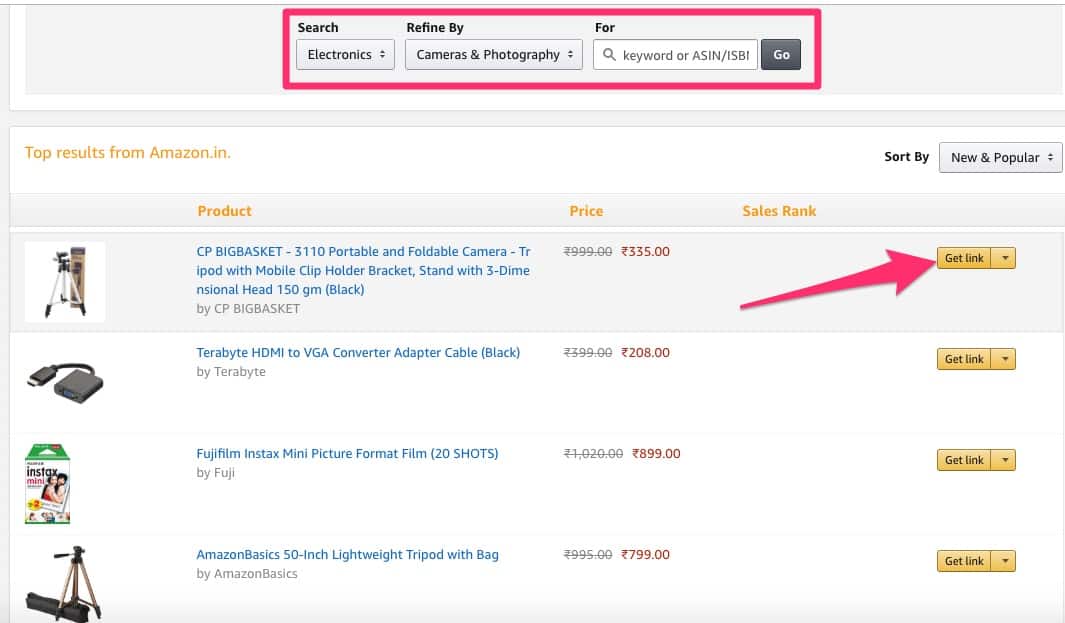Image resolution: width=1065 pixels, height=623 pixels.
Task: Click the CP BIGBASKET tripod thumbnail
Action: click(65, 282)
